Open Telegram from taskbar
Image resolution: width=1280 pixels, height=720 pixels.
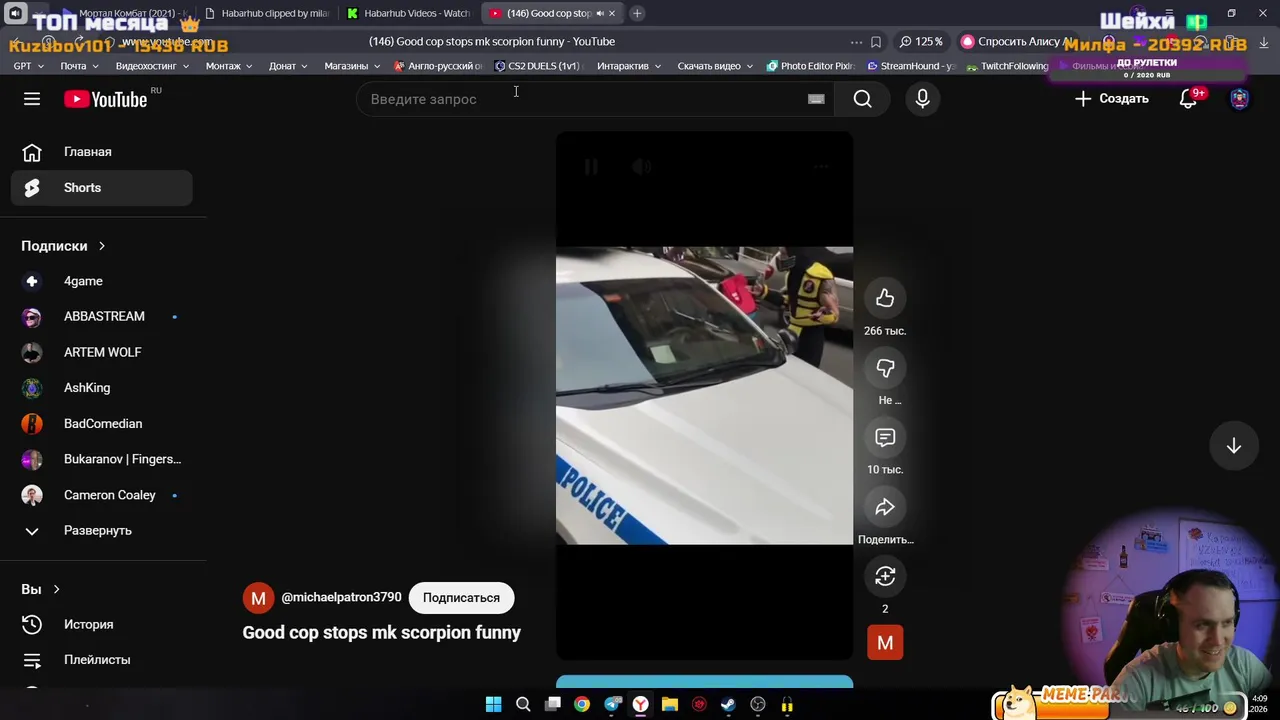tap(612, 705)
